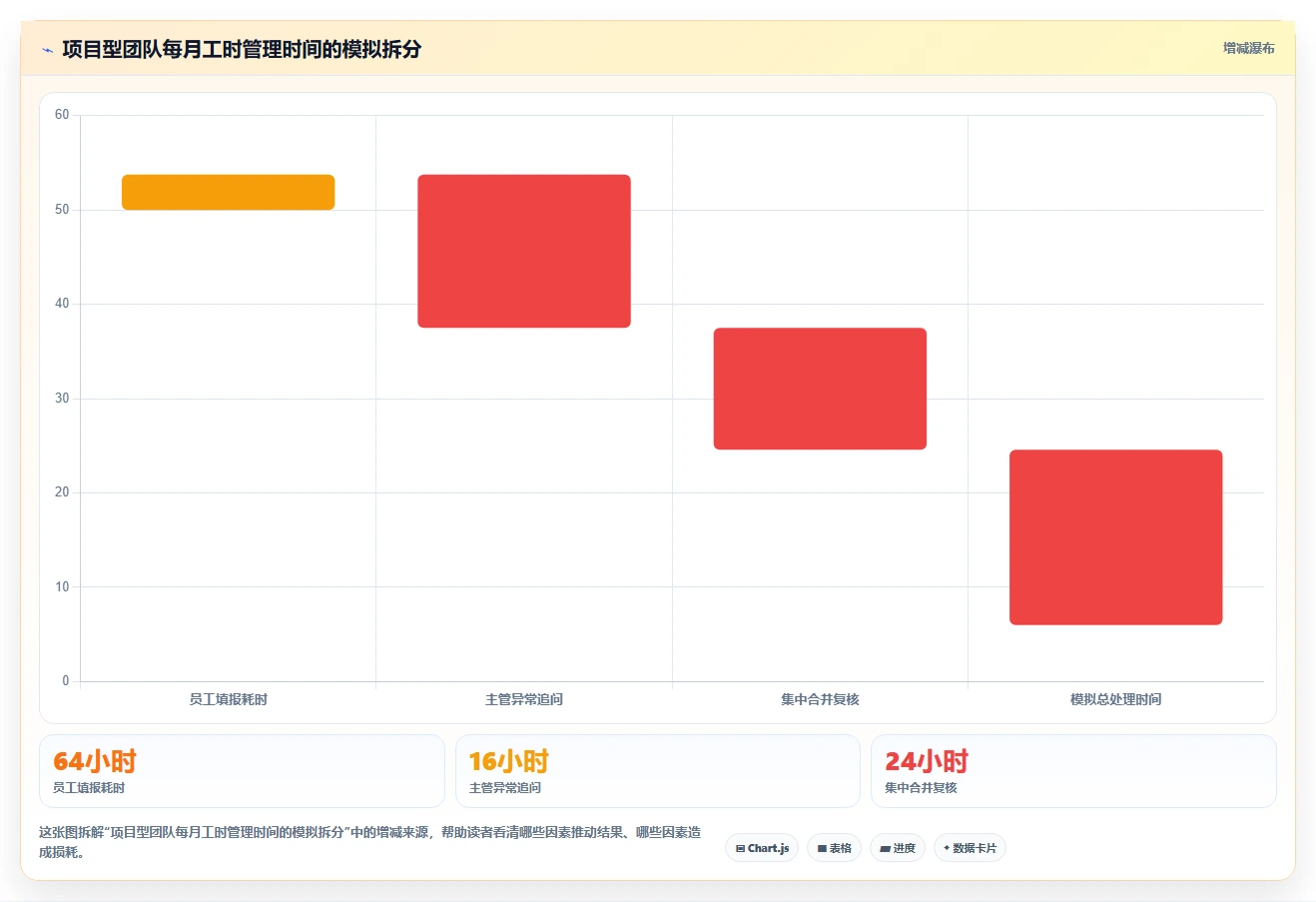Click the 16小时 stat card
This screenshot has height=902, width=1316.
coord(657,771)
